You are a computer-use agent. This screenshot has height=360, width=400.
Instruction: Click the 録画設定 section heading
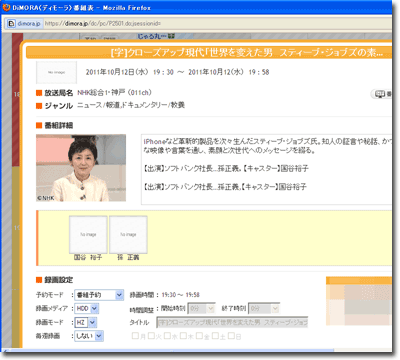point(59,280)
